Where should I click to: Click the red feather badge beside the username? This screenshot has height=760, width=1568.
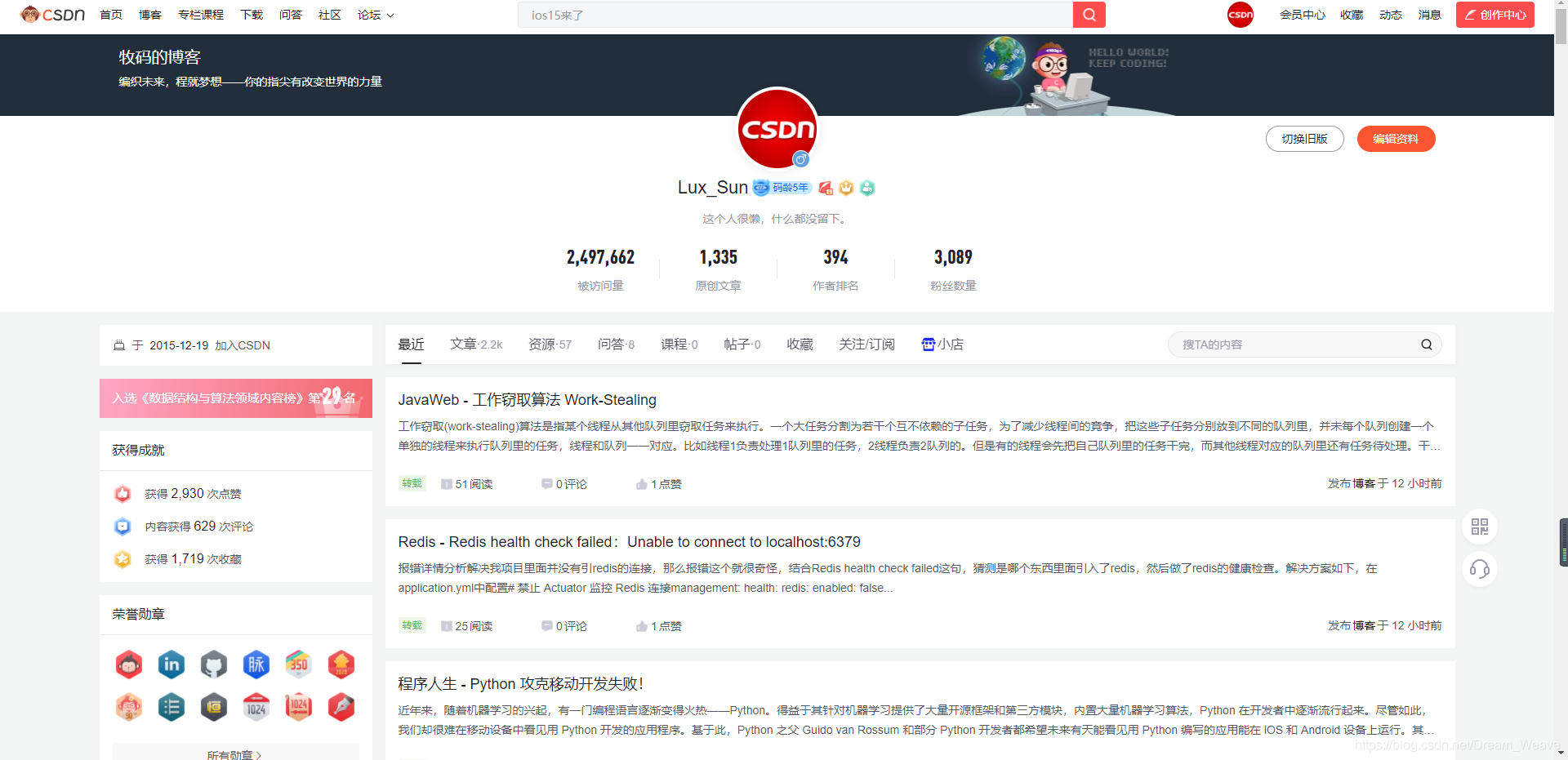click(x=826, y=188)
